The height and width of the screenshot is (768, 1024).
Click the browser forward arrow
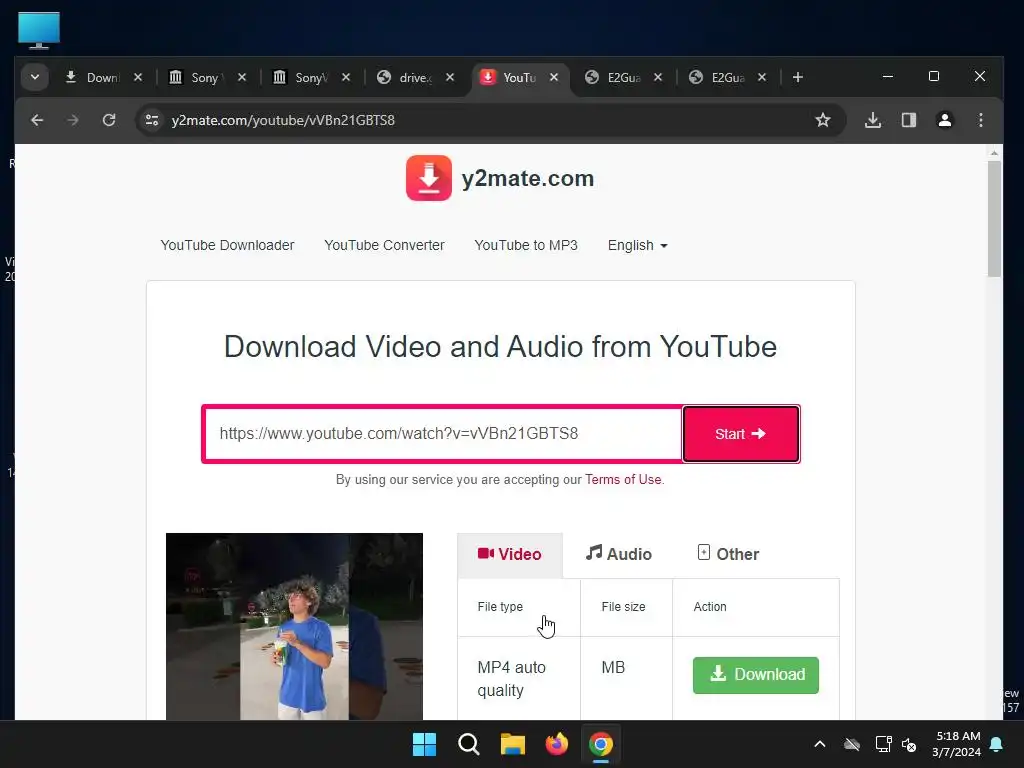(73, 120)
